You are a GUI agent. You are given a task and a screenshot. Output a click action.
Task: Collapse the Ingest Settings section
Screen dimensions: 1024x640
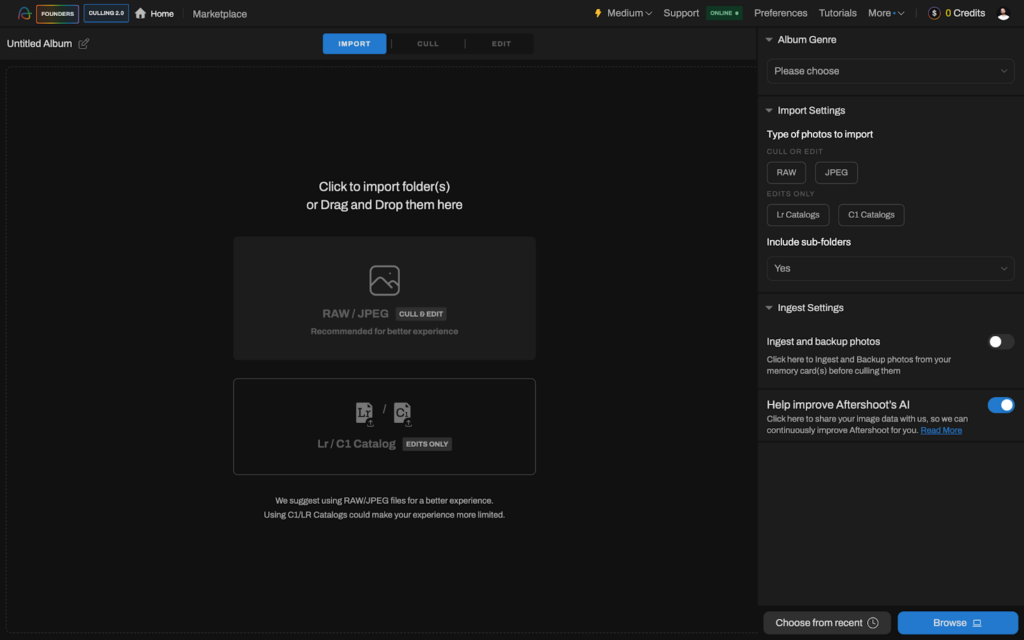tap(768, 307)
